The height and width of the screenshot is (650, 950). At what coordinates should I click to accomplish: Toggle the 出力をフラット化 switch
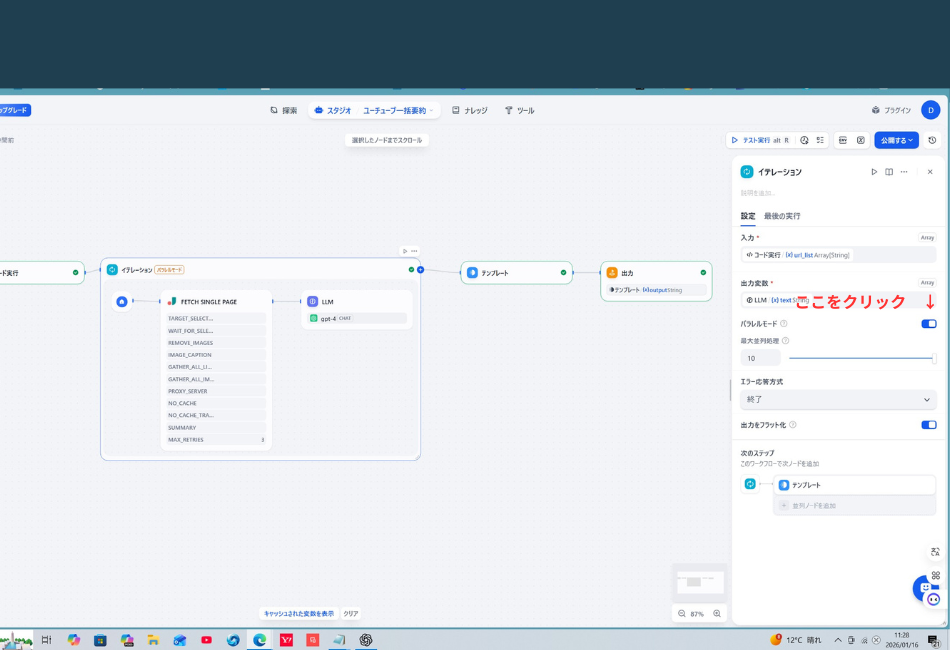[x=928, y=425]
